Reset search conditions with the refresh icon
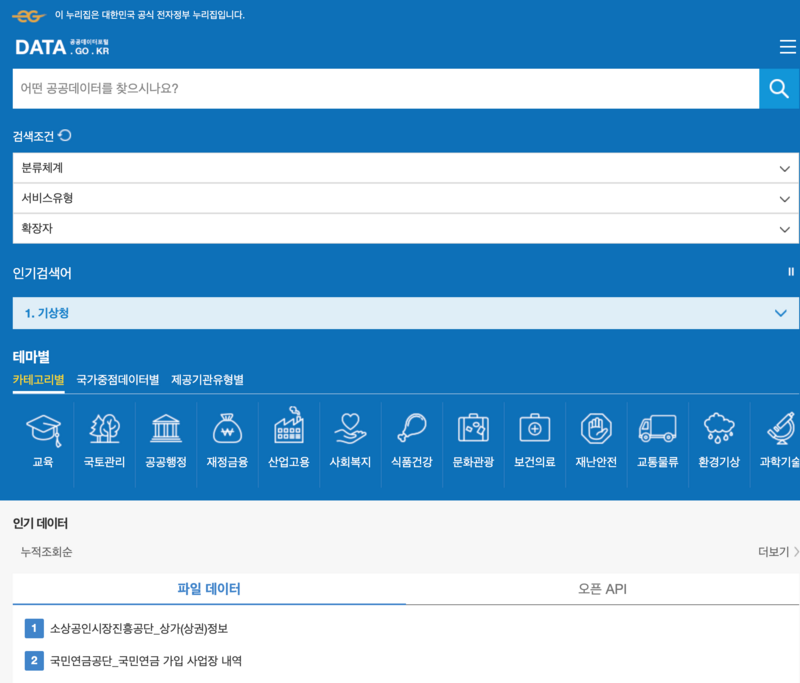800x683 pixels. (x=64, y=135)
